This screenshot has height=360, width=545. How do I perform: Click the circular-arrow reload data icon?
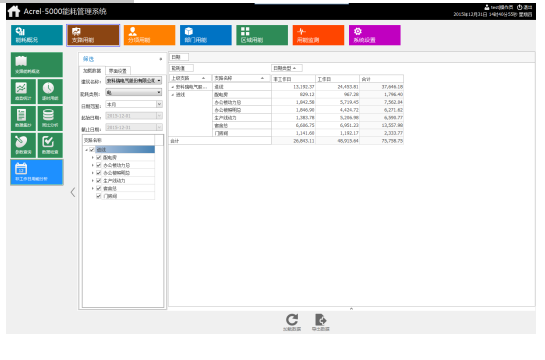(292, 320)
